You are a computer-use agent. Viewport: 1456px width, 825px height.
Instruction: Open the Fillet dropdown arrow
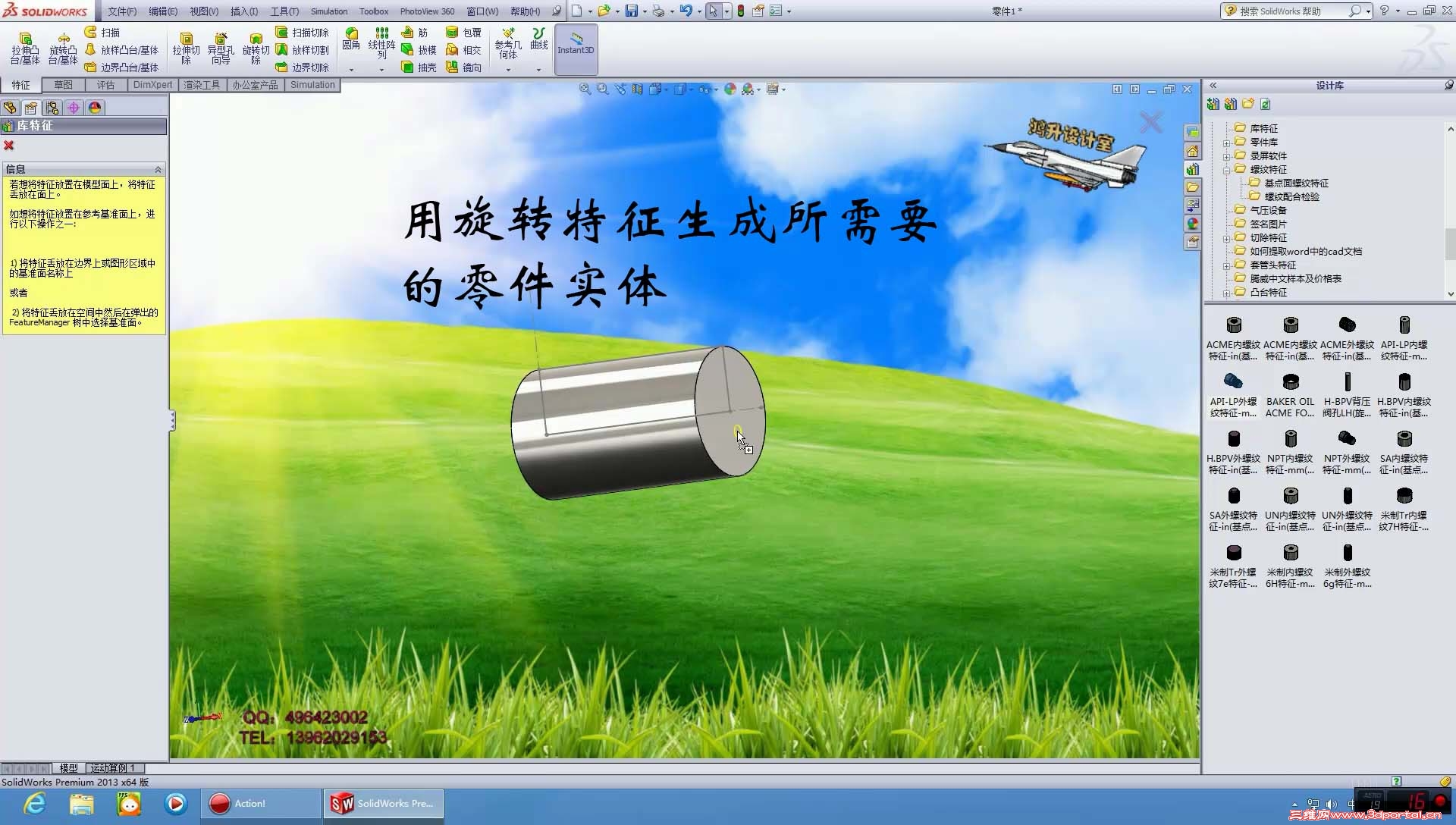tap(351, 70)
